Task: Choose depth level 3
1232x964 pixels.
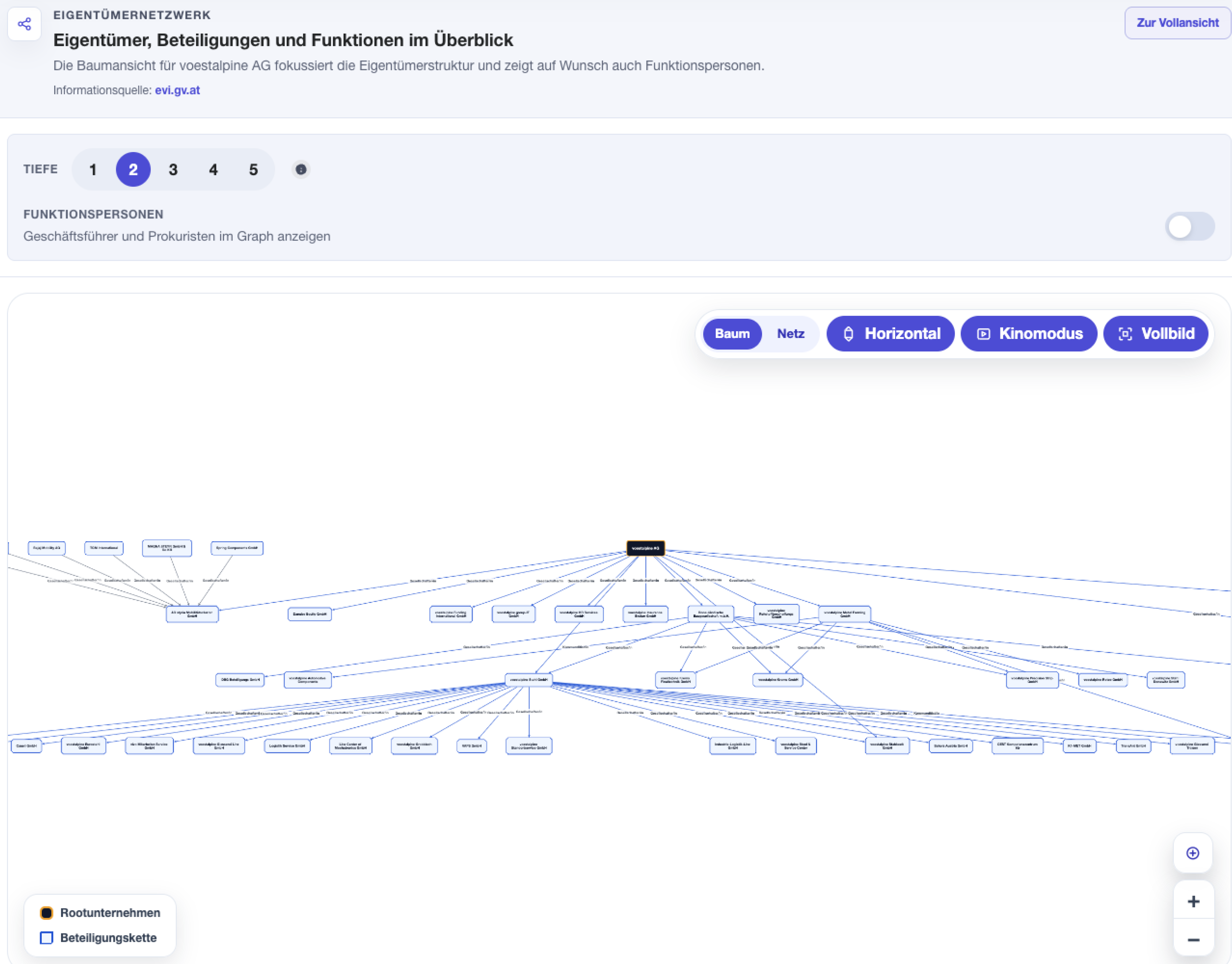Action: click(173, 169)
